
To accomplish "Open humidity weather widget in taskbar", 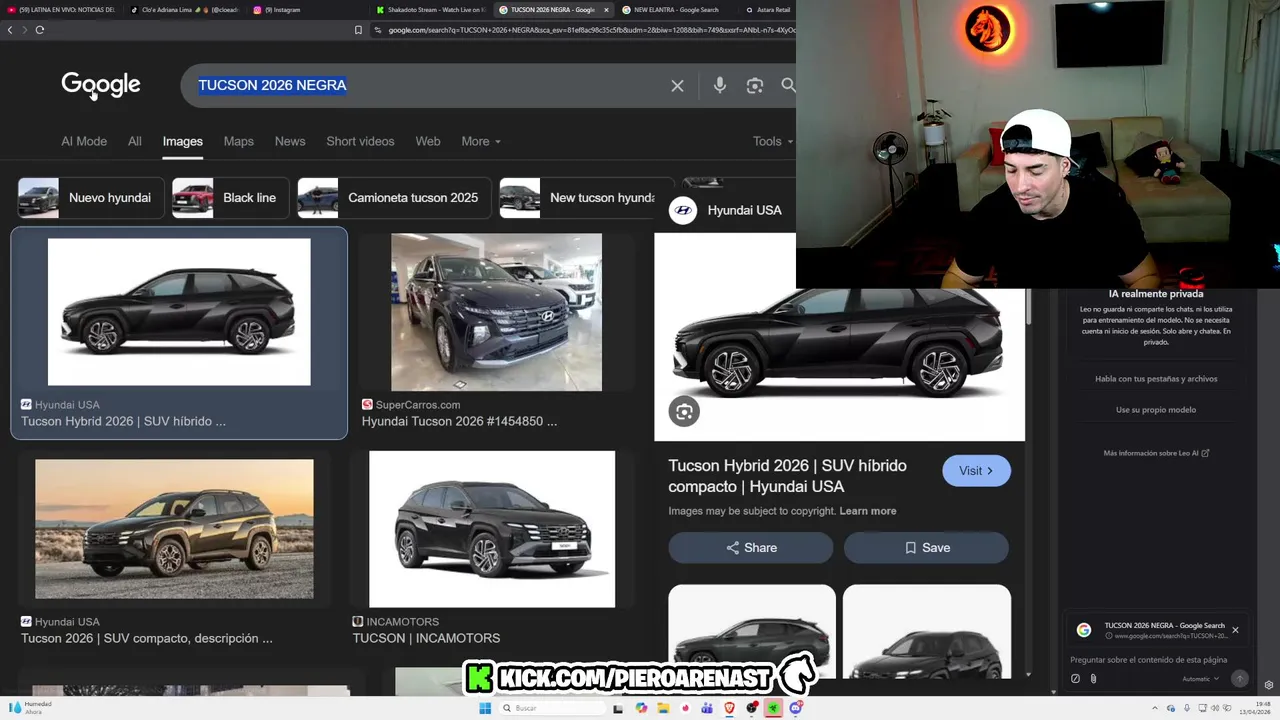I will pos(30,707).
